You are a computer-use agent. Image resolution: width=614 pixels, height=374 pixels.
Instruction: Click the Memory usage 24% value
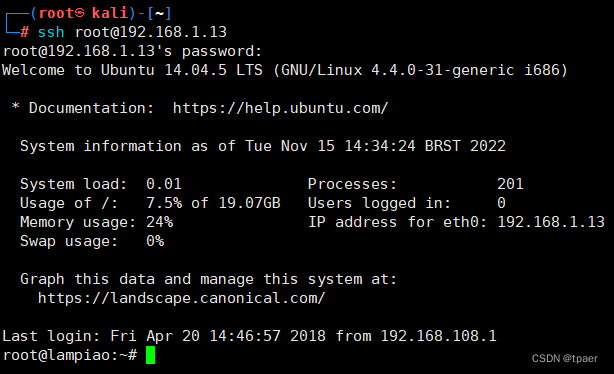tap(159, 222)
